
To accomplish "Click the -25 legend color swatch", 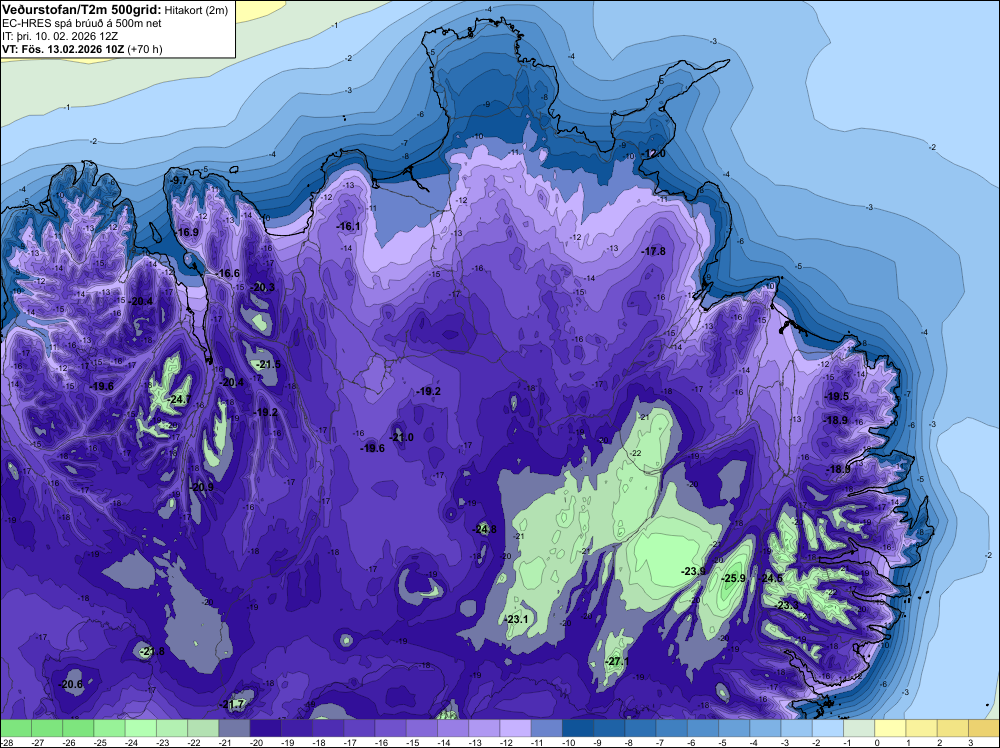I will pos(109,729).
